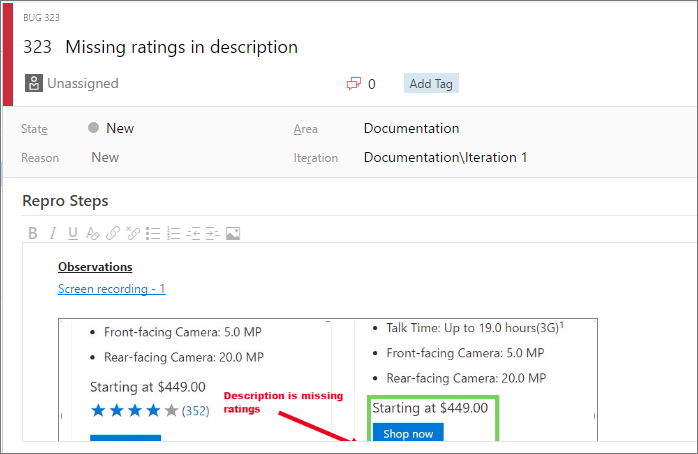Image resolution: width=698 pixels, height=454 pixels.
Task: Open the discussion comments icon
Action: click(353, 84)
